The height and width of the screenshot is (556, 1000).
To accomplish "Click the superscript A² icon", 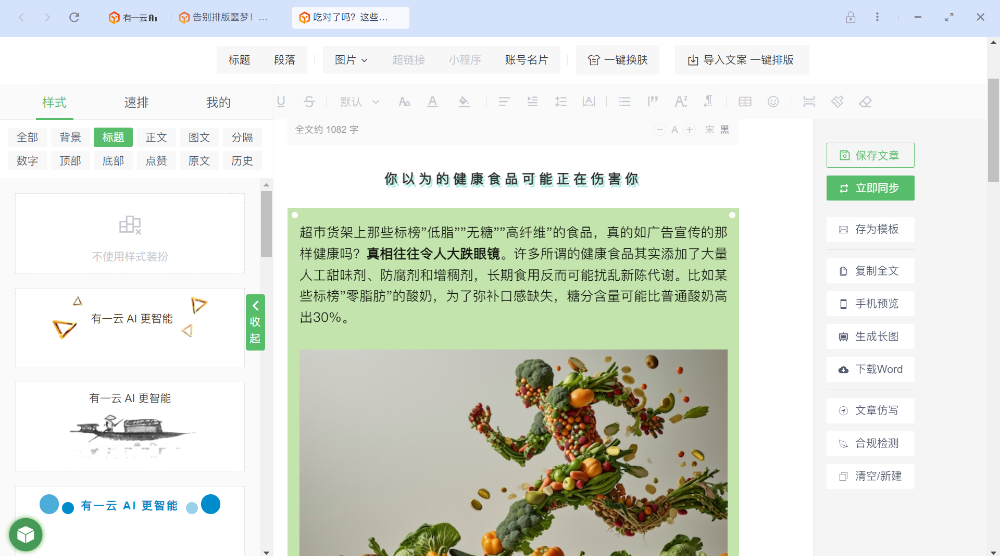I will (680, 101).
